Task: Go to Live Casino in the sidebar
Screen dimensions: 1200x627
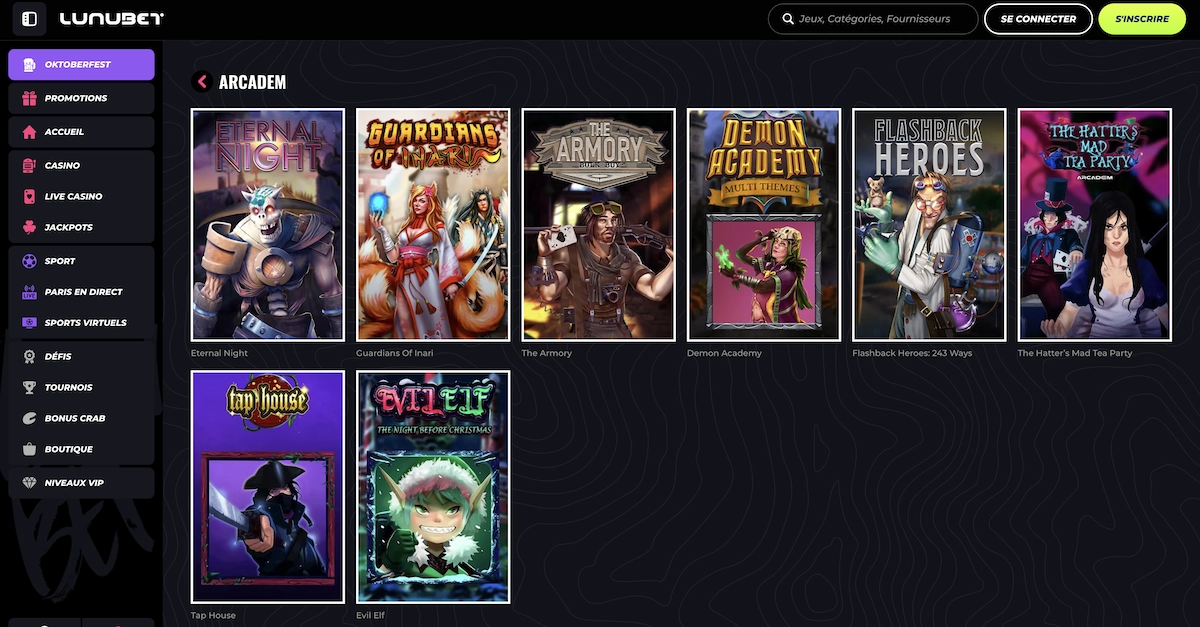Action: tap(28, 196)
